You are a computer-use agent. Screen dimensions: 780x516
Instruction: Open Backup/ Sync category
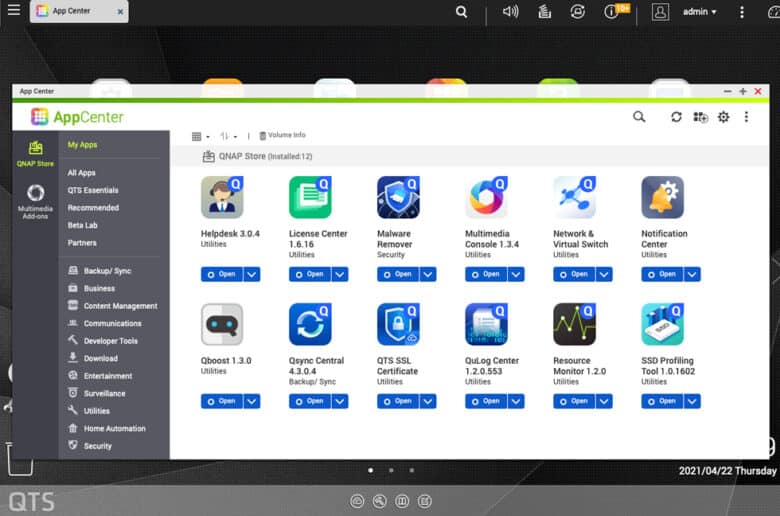coord(99,271)
